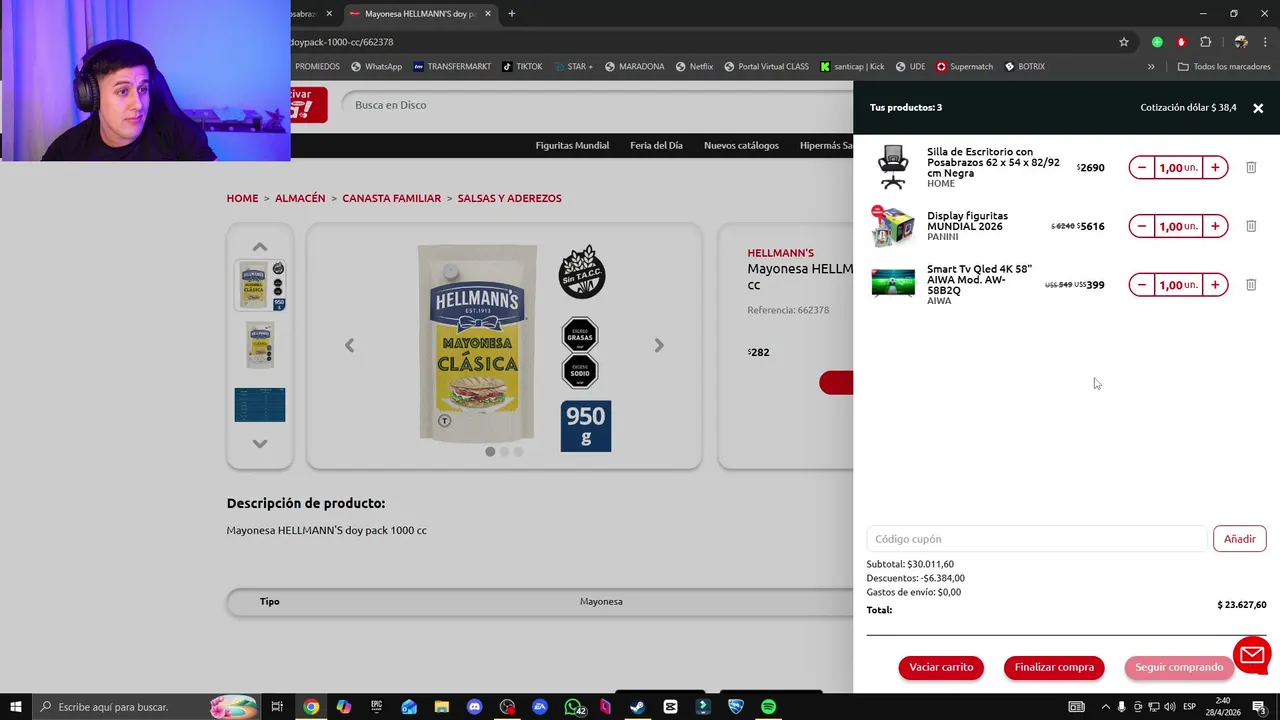Viewport: 1280px width, 720px height.
Task: Increase quantity of Silla de Escritorio
Action: pyautogui.click(x=1215, y=168)
